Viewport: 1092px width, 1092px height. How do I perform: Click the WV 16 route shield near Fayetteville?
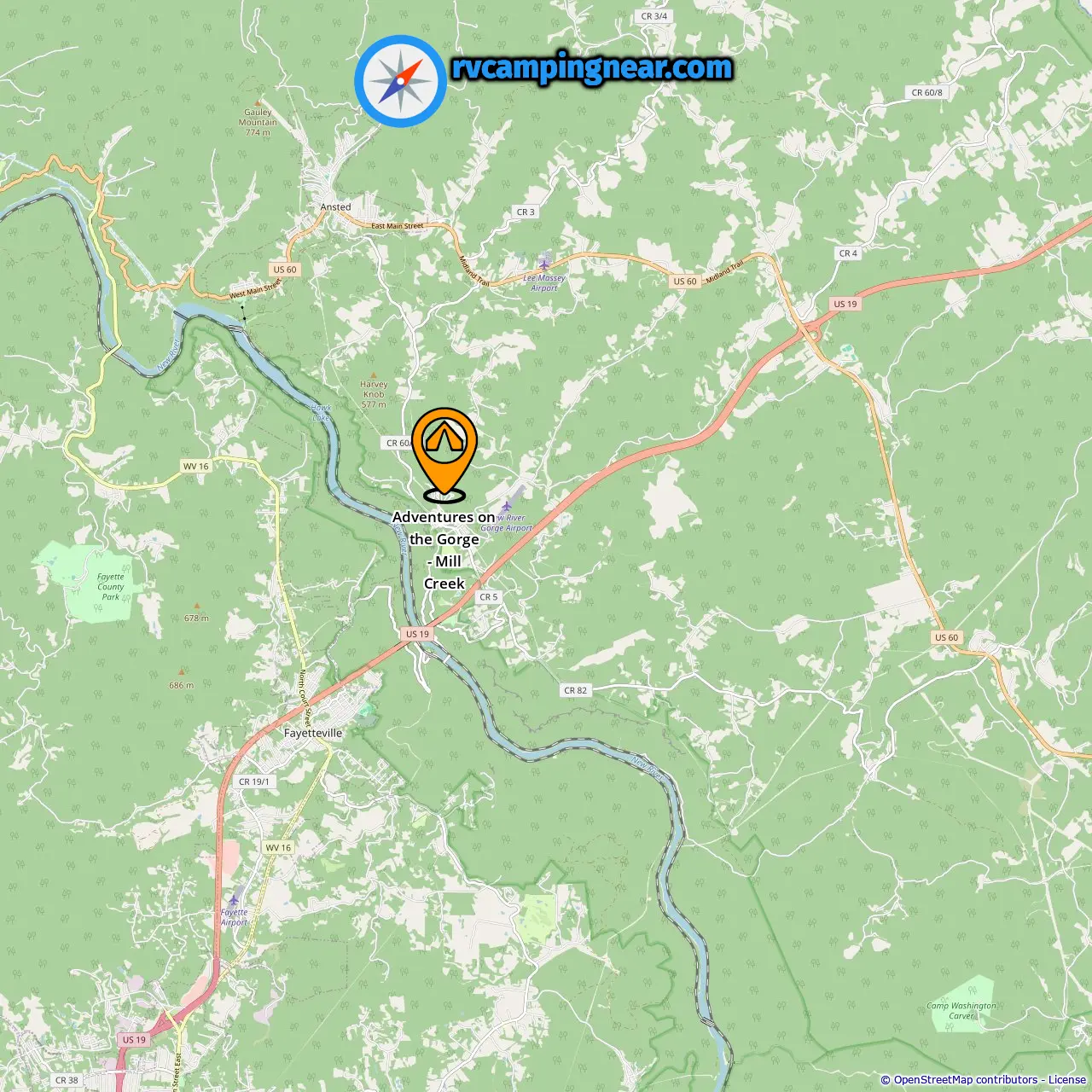(x=278, y=847)
